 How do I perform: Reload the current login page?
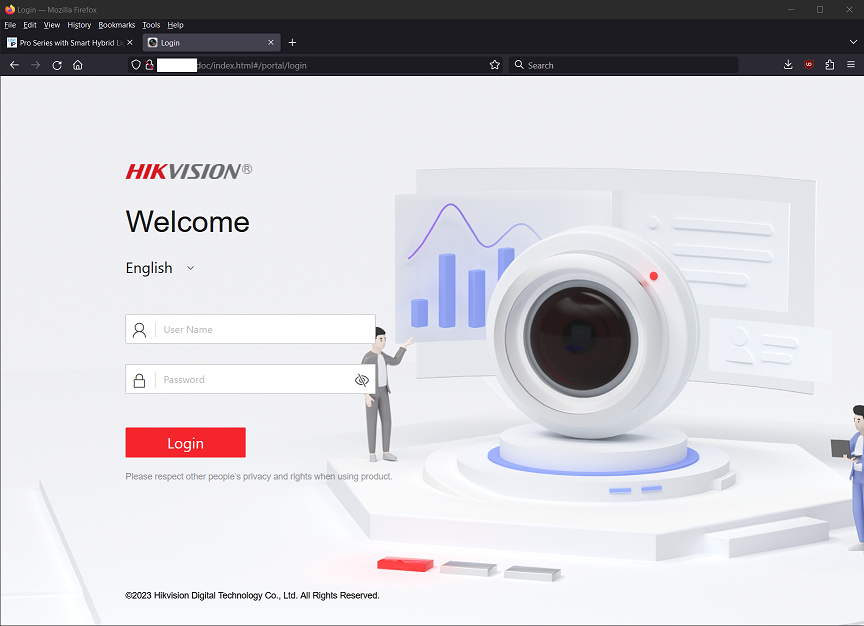coord(57,65)
